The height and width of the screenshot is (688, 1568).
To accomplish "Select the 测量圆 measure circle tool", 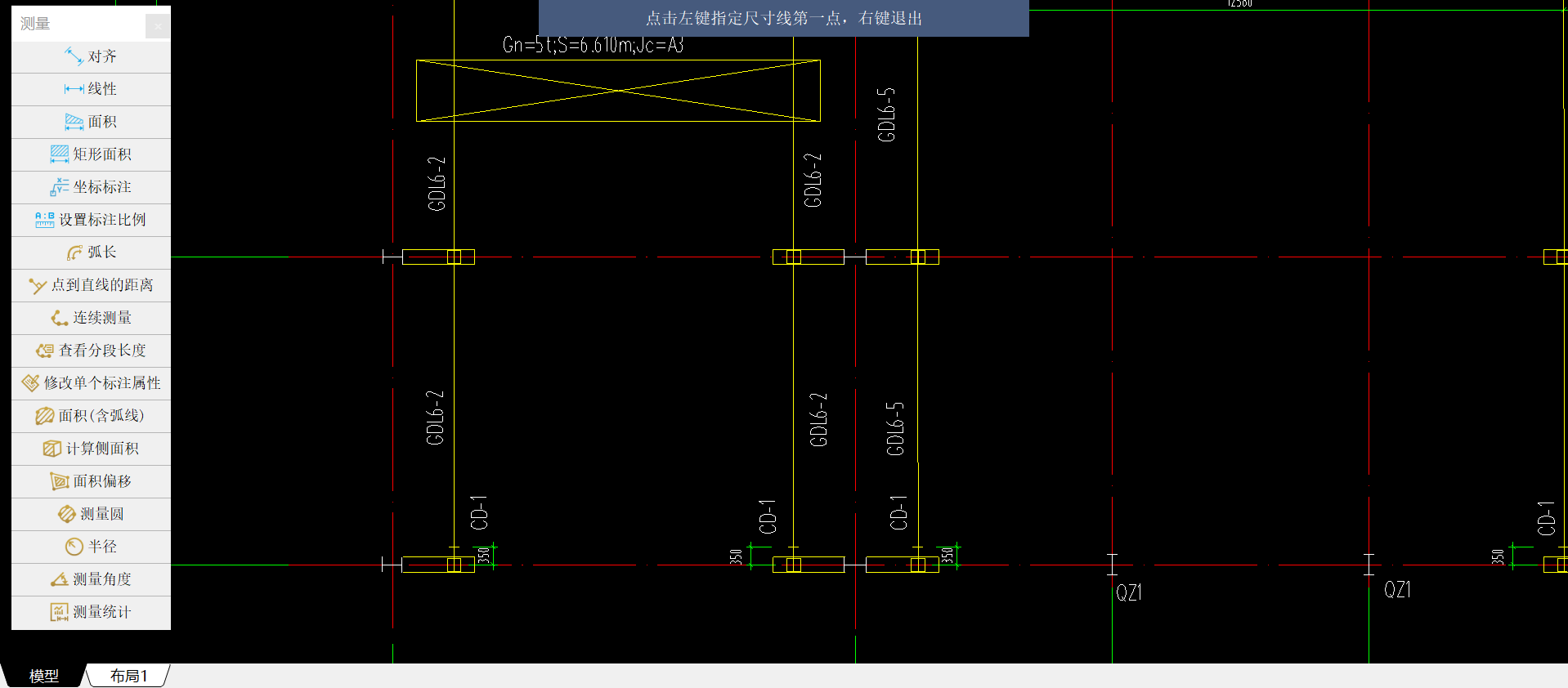I will [x=91, y=514].
